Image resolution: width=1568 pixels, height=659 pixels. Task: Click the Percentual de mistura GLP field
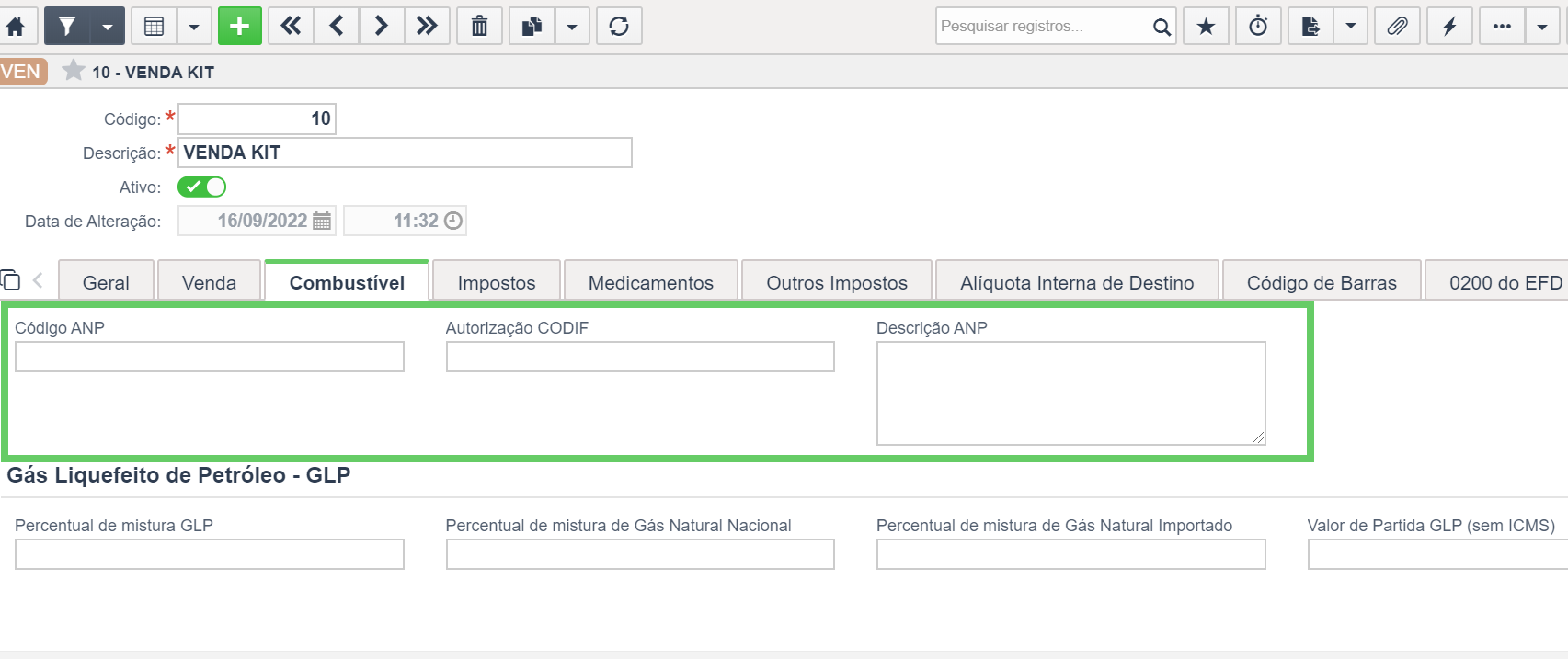click(210, 554)
